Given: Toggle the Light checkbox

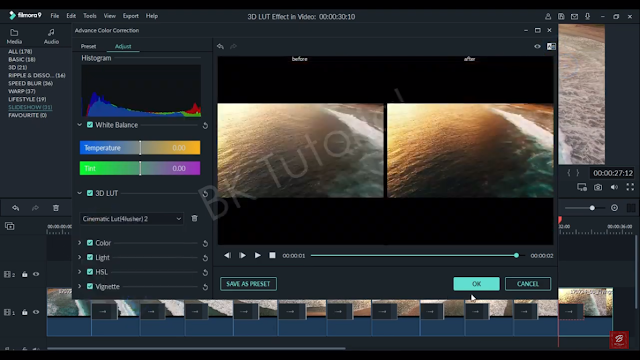Looking at the screenshot, I should (x=90, y=258).
